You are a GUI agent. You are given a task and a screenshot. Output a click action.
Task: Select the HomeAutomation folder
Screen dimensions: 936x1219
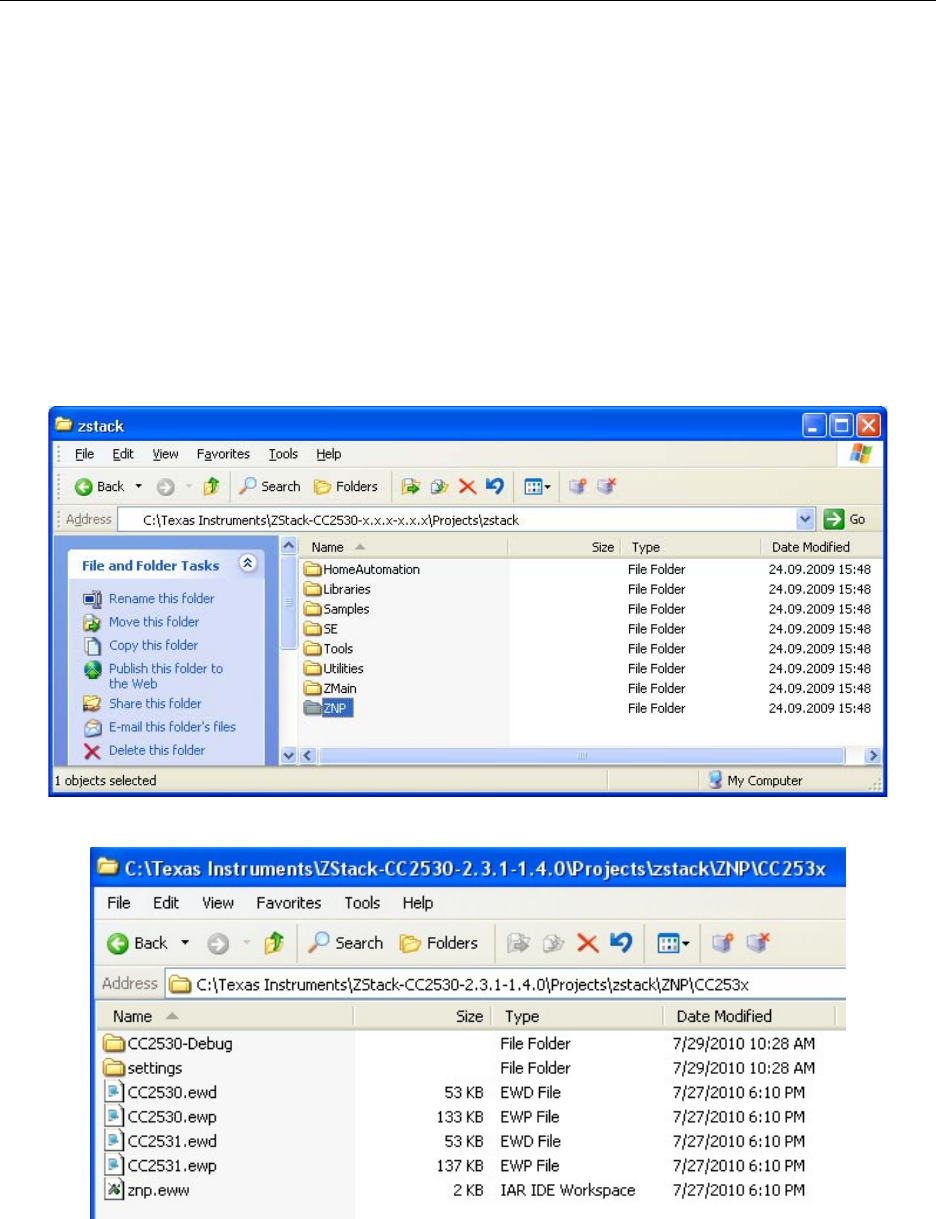(362, 569)
